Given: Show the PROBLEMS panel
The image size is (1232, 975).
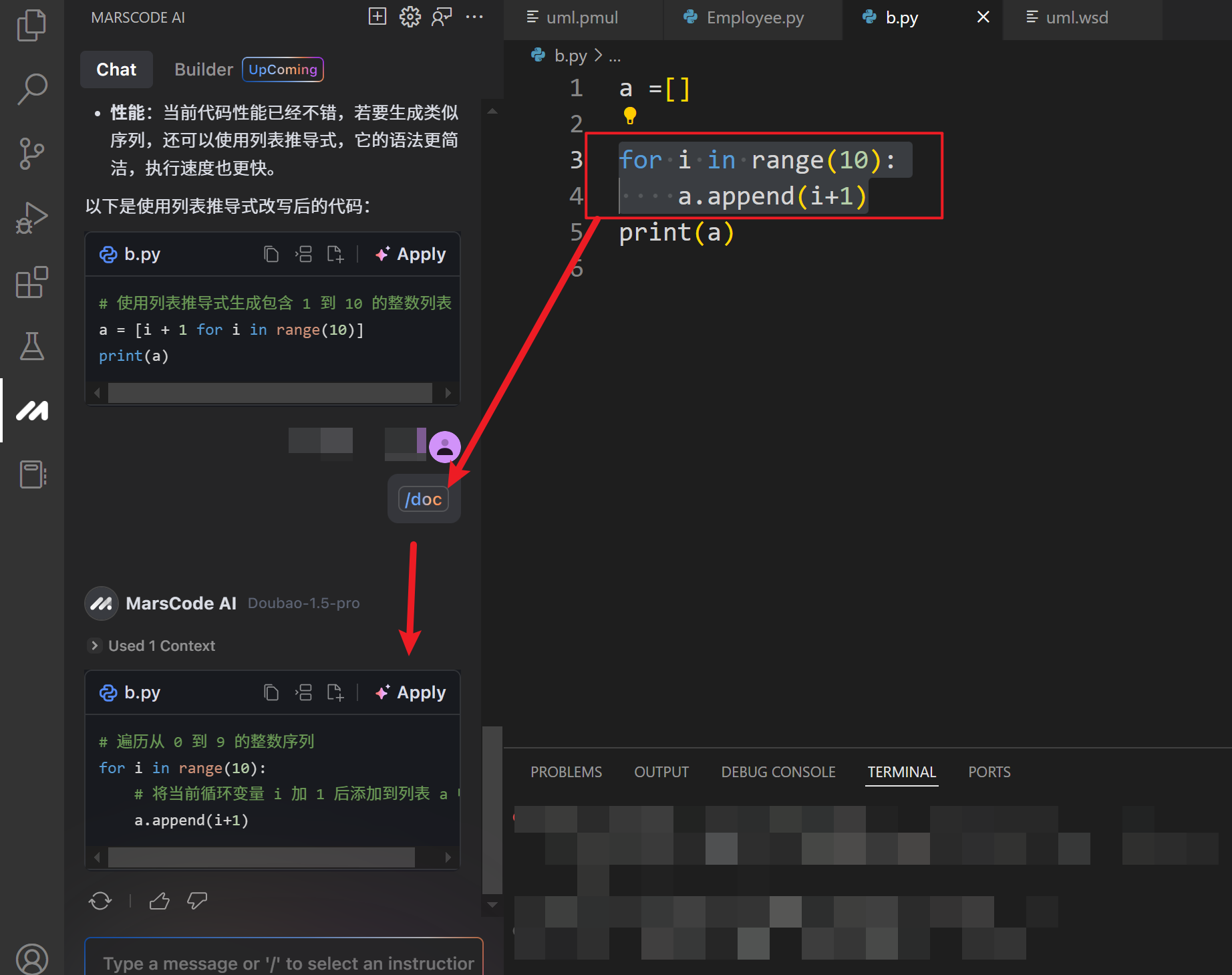Looking at the screenshot, I should click(566, 772).
